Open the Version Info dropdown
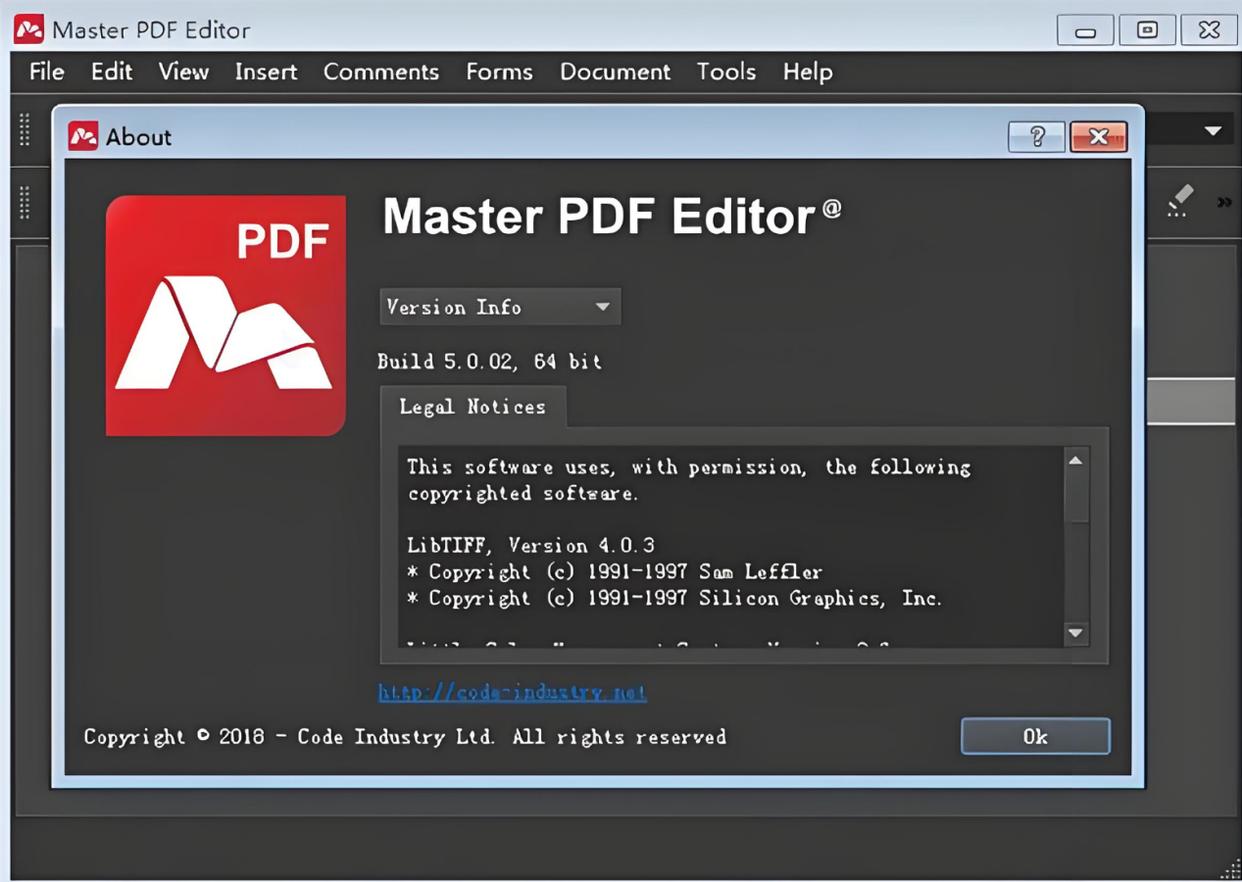Screen dimensions: 1242x882 click(x=500, y=307)
